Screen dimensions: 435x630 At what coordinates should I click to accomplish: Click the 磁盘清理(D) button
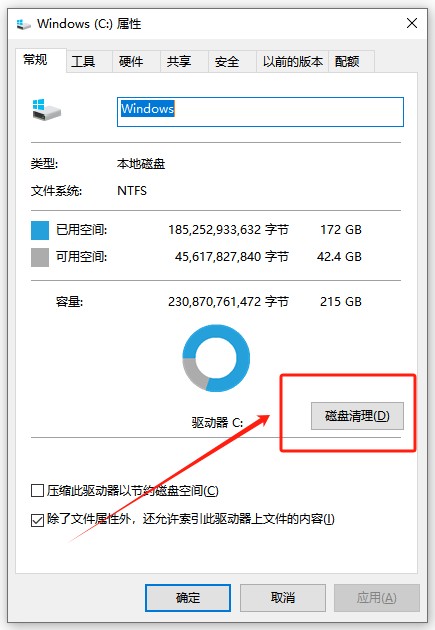[357, 416]
